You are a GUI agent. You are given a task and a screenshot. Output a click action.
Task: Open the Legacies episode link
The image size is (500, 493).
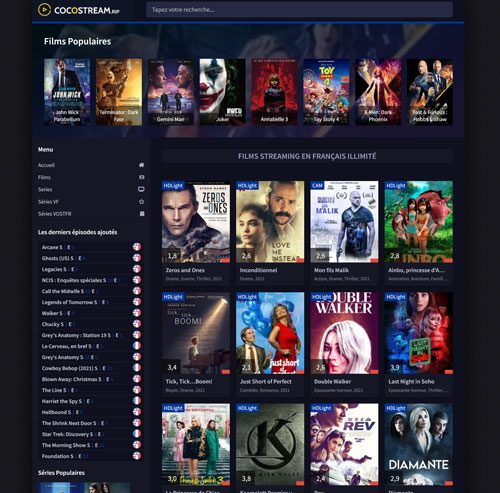tap(60, 269)
